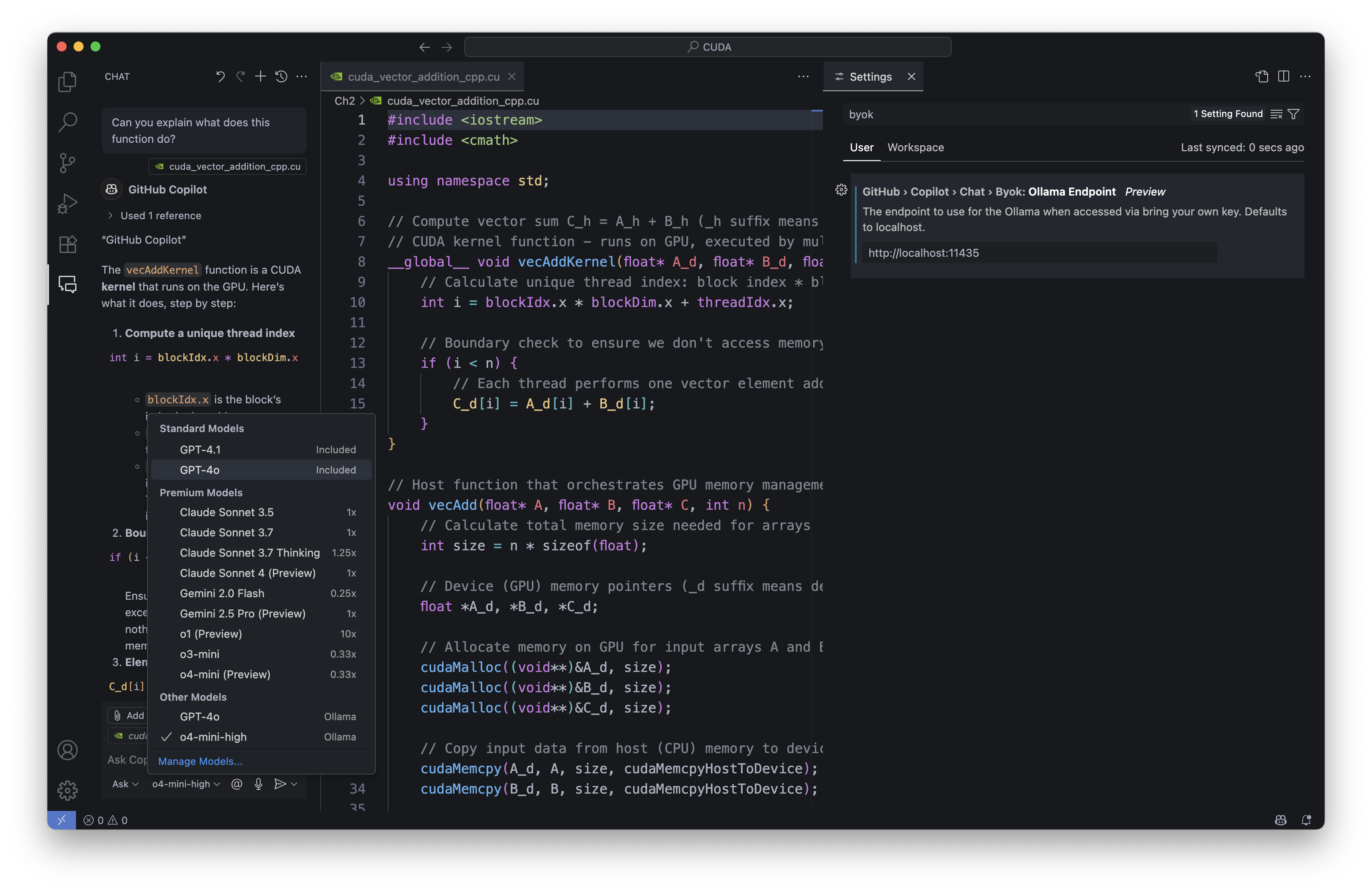Viewport: 1372px width, 892px height.
Task: Start a new chat with plus icon
Action: pos(261,76)
